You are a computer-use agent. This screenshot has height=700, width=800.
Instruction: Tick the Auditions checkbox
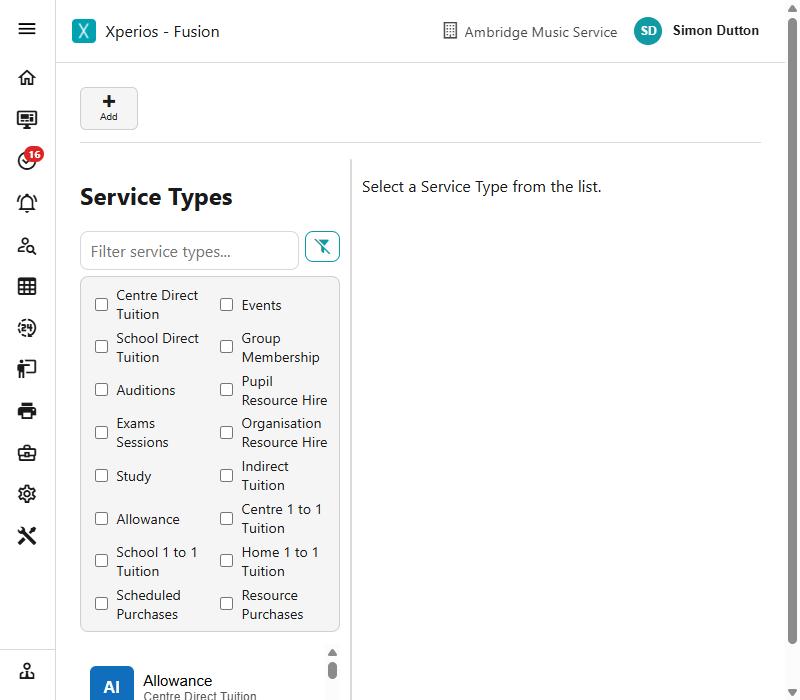102,390
